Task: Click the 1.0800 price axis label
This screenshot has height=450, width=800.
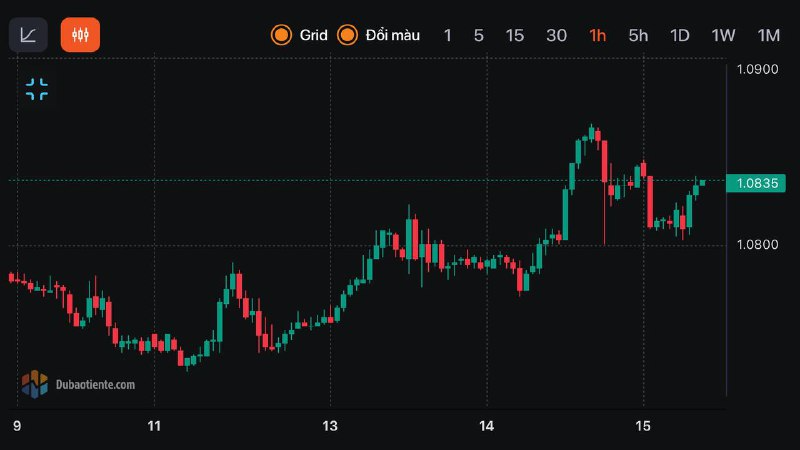Action: tap(756, 245)
